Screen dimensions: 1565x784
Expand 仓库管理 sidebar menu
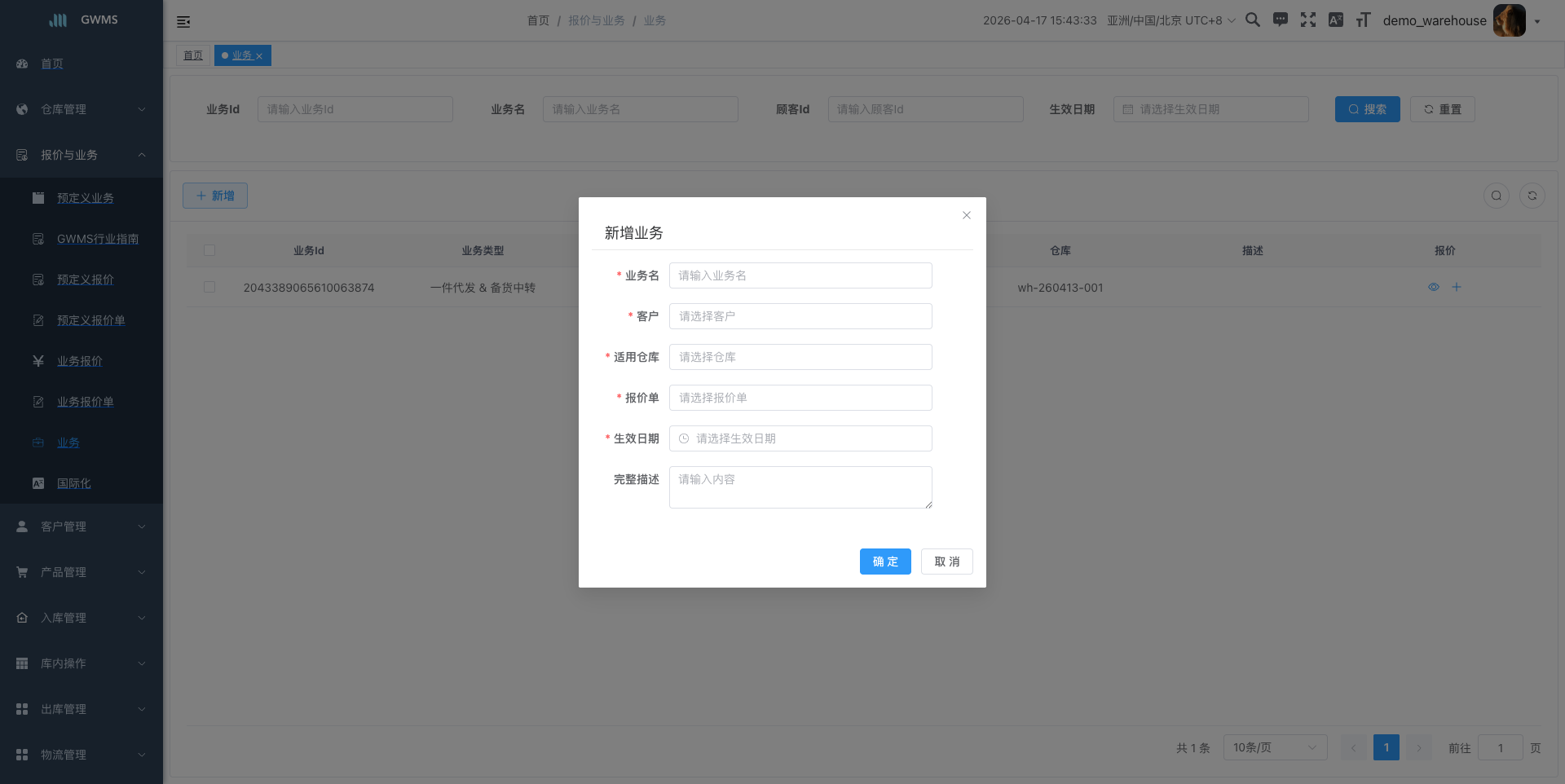click(x=82, y=109)
